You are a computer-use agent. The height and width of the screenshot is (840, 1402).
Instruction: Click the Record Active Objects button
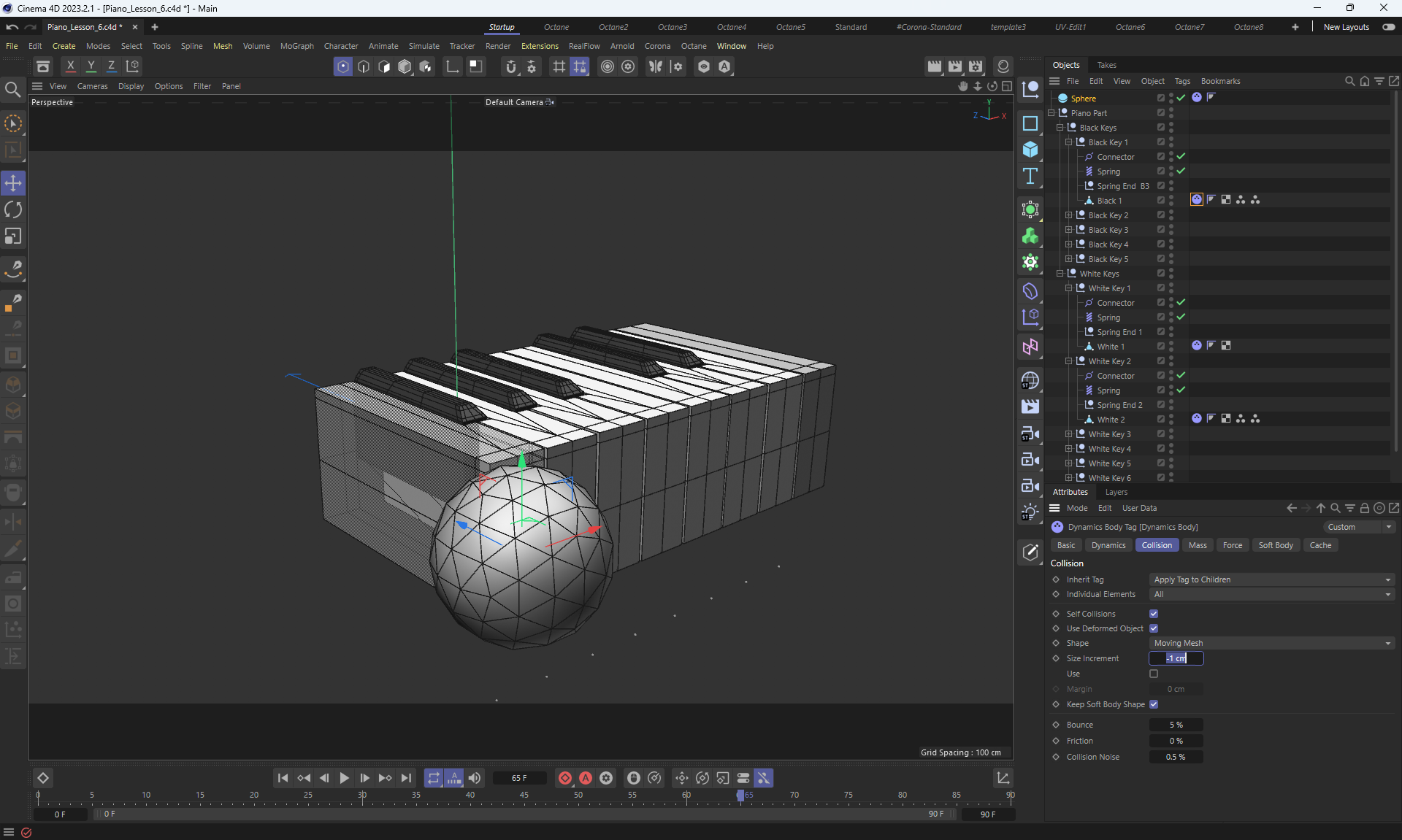(565, 778)
